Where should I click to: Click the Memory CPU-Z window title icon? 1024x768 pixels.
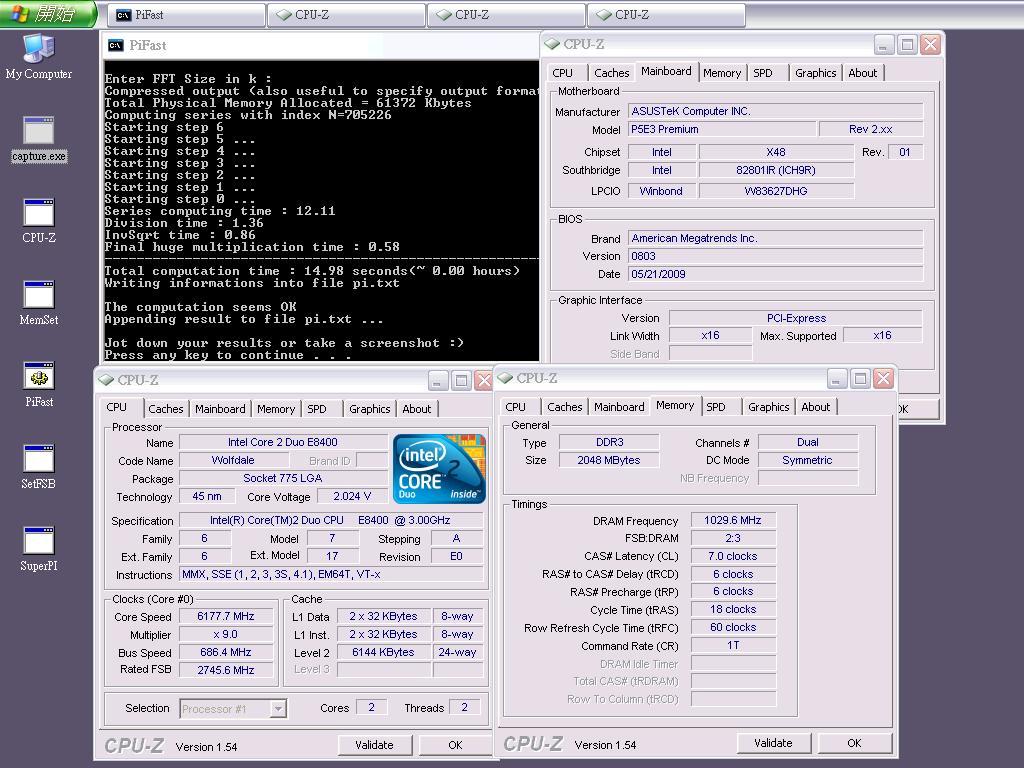505,378
